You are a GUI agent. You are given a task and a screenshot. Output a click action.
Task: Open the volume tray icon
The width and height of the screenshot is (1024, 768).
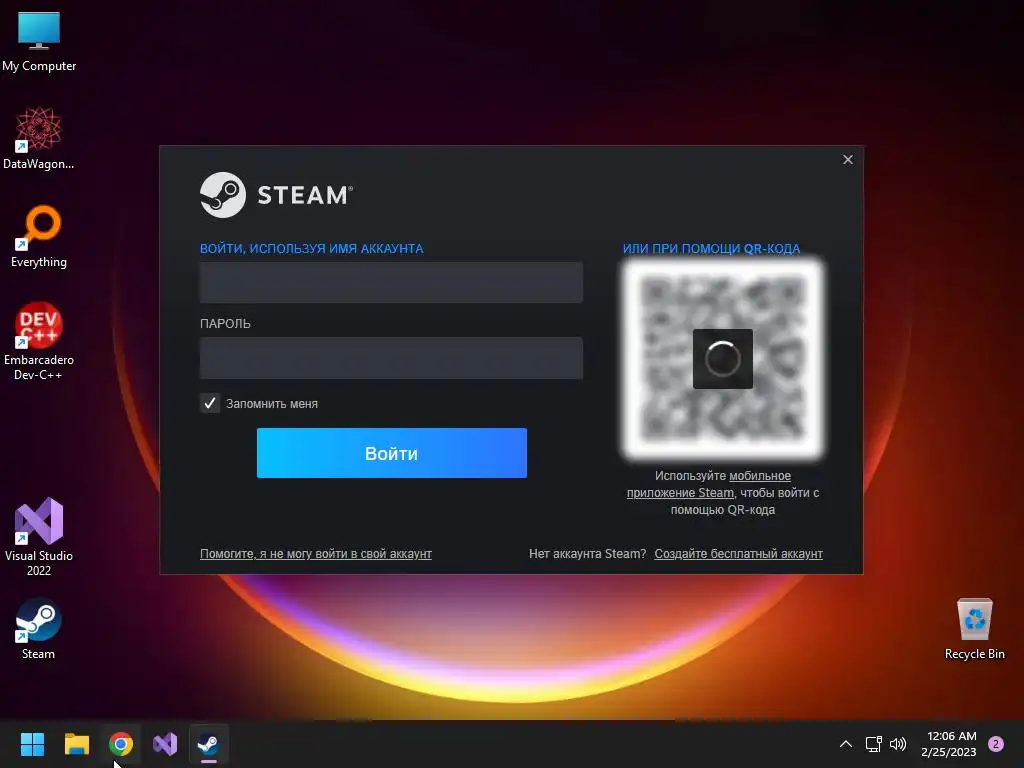[x=898, y=744]
